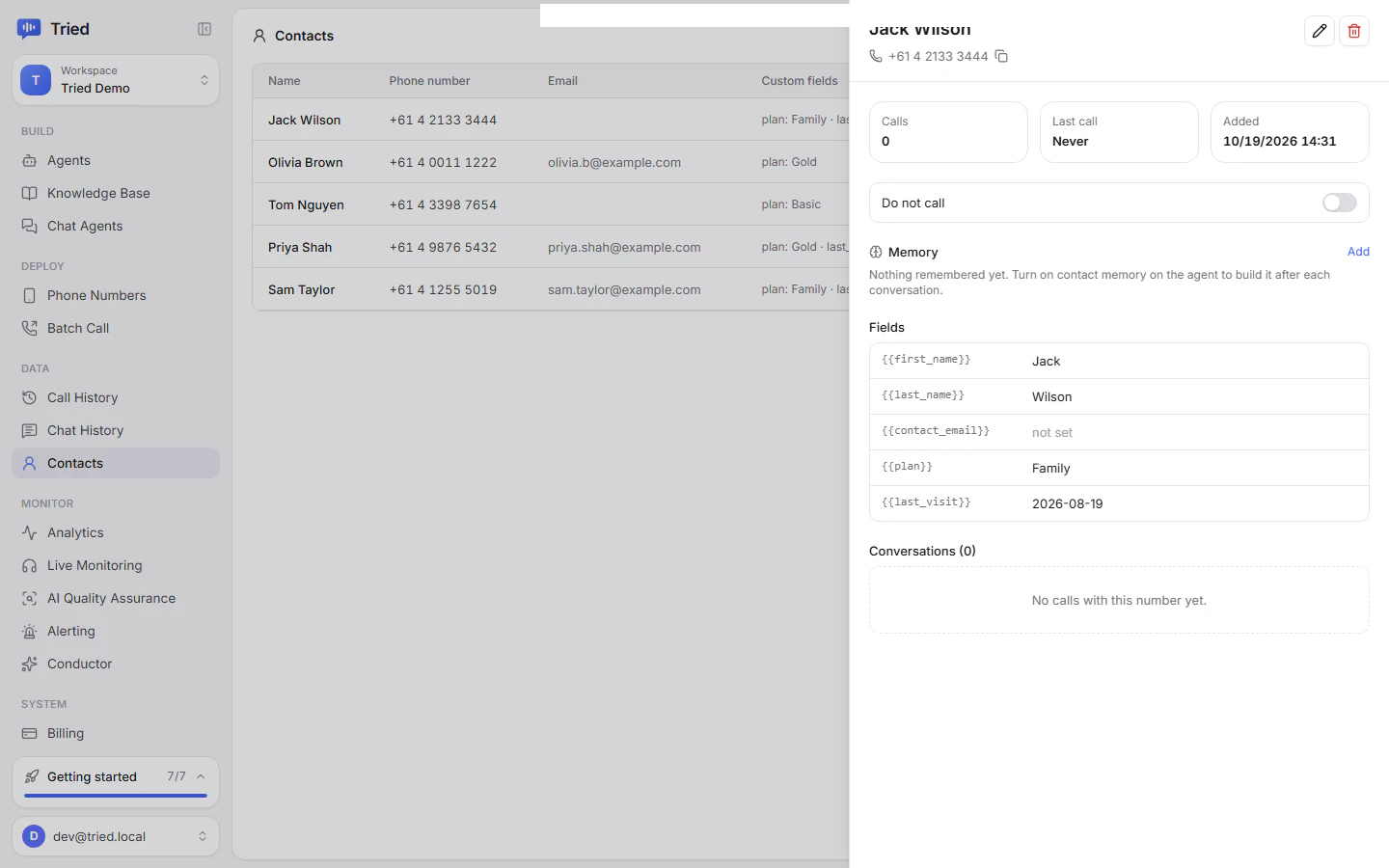The height and width of the screenshot is (868, 1389).
Task: Copy the phone number +61 4 2133 3444
Action: click(1001, 56)
